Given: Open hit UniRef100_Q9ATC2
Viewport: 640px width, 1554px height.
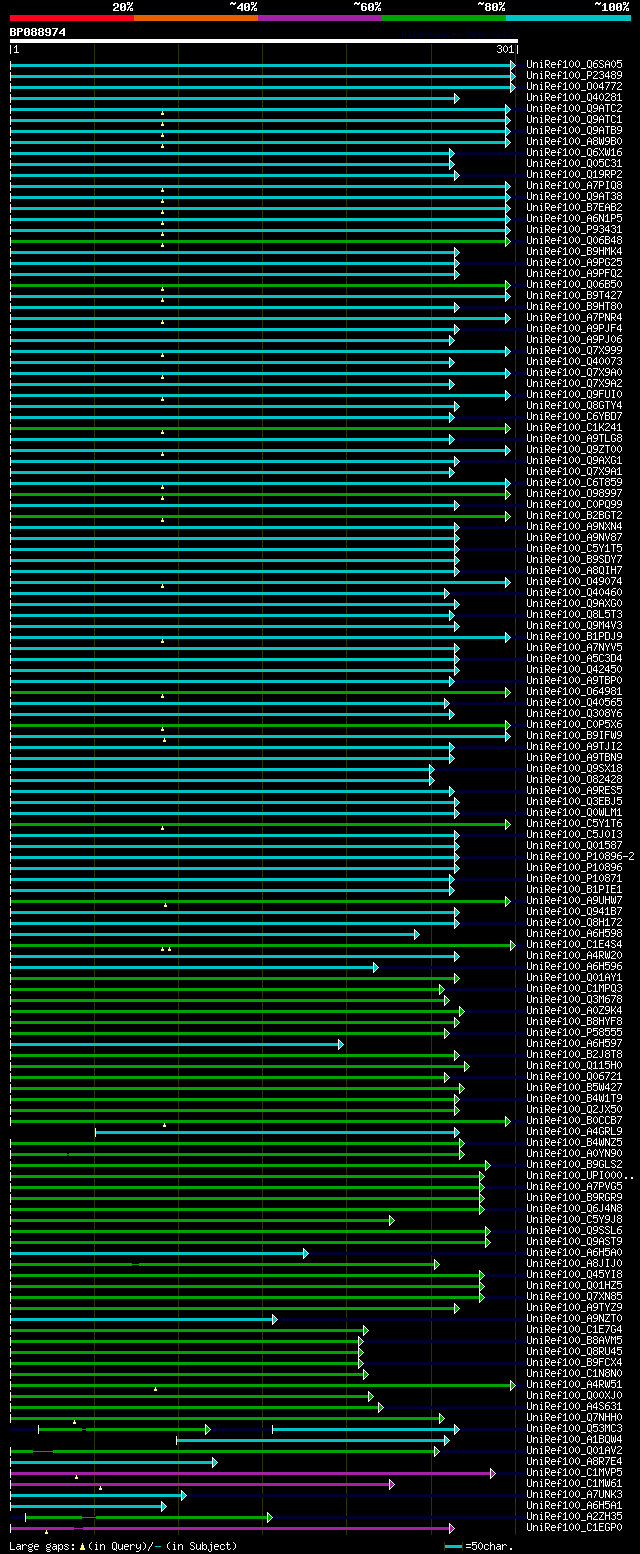Looking at the screenshot, I should point(574,108).
